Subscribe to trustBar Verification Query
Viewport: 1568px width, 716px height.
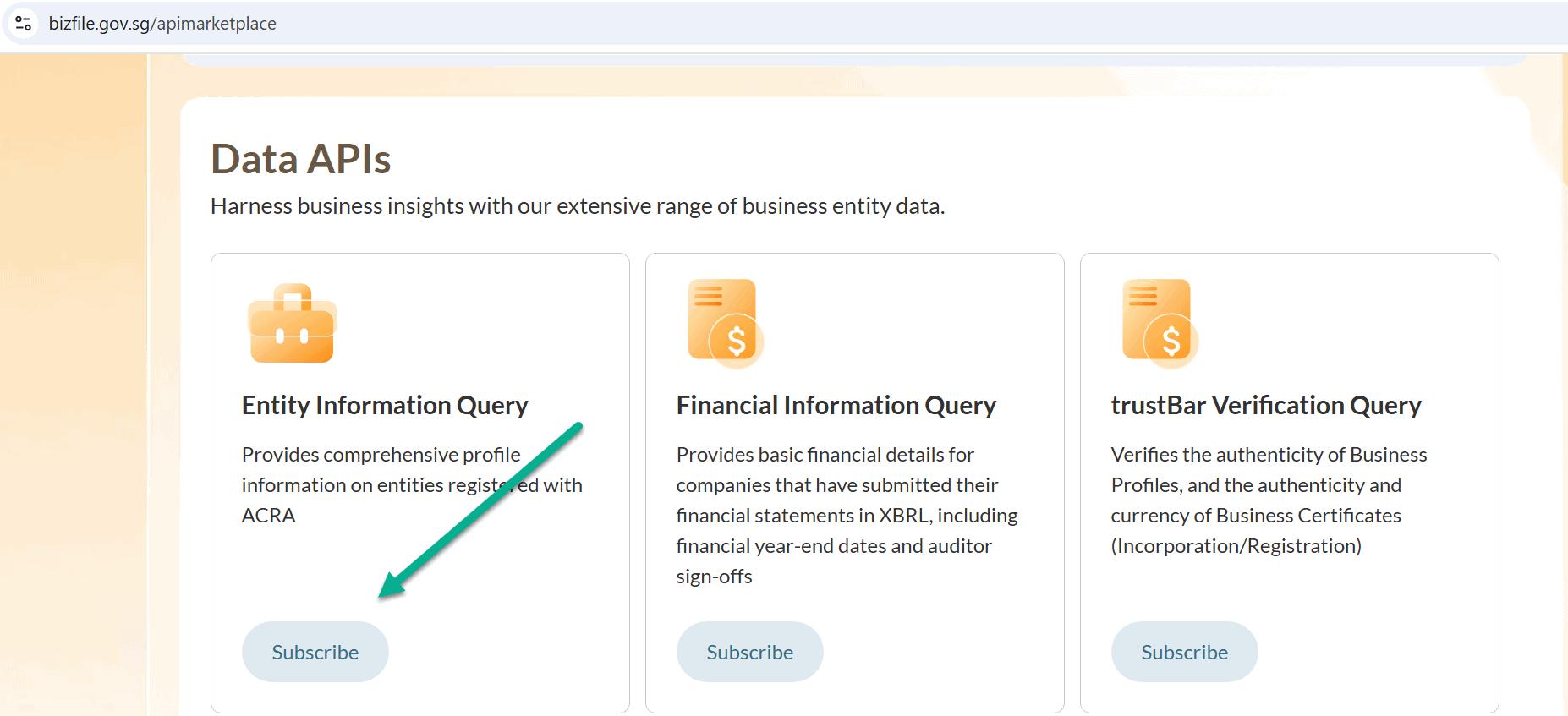1185,652
